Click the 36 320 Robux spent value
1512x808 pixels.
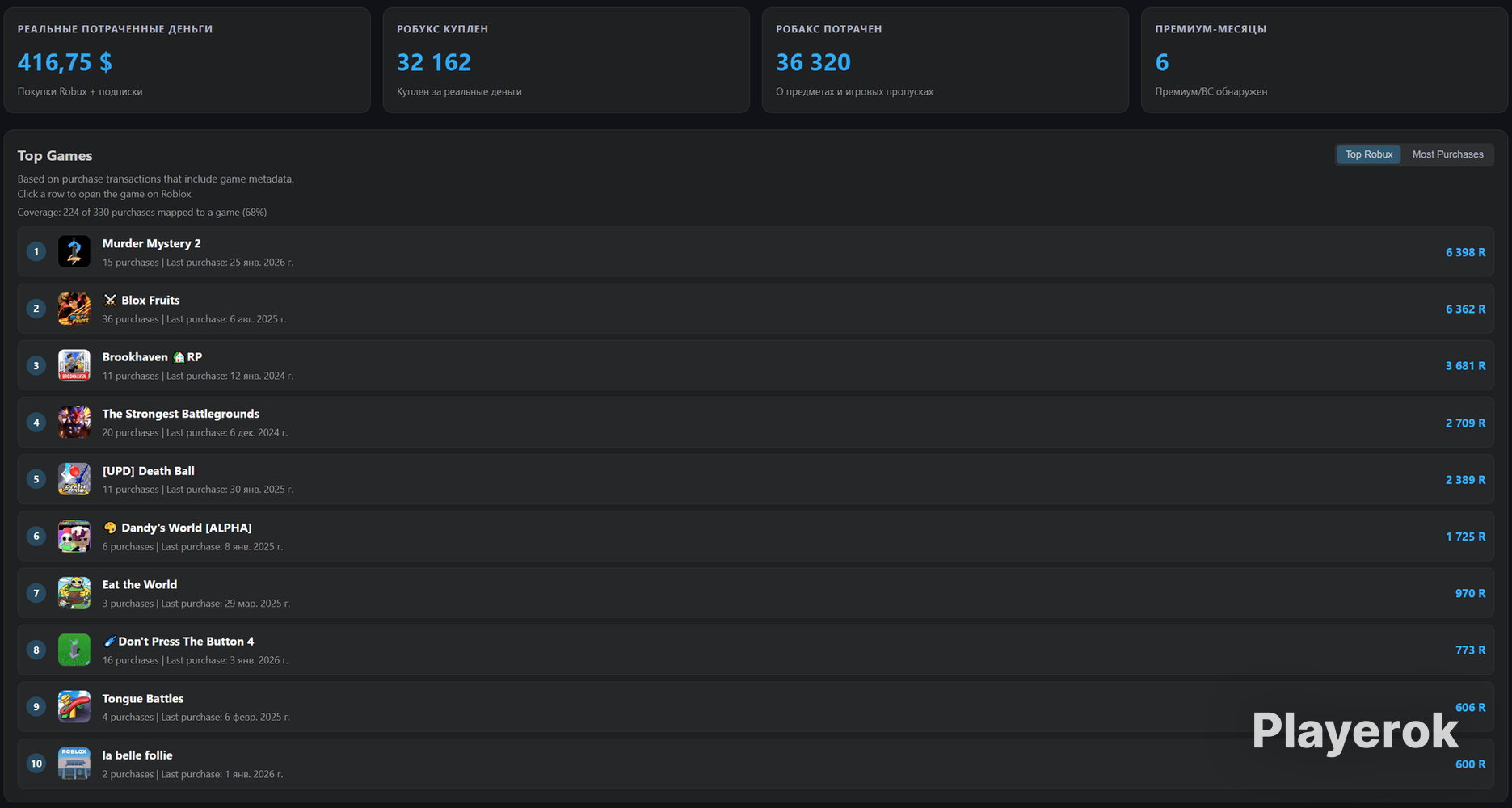click(x=813, y=62)
